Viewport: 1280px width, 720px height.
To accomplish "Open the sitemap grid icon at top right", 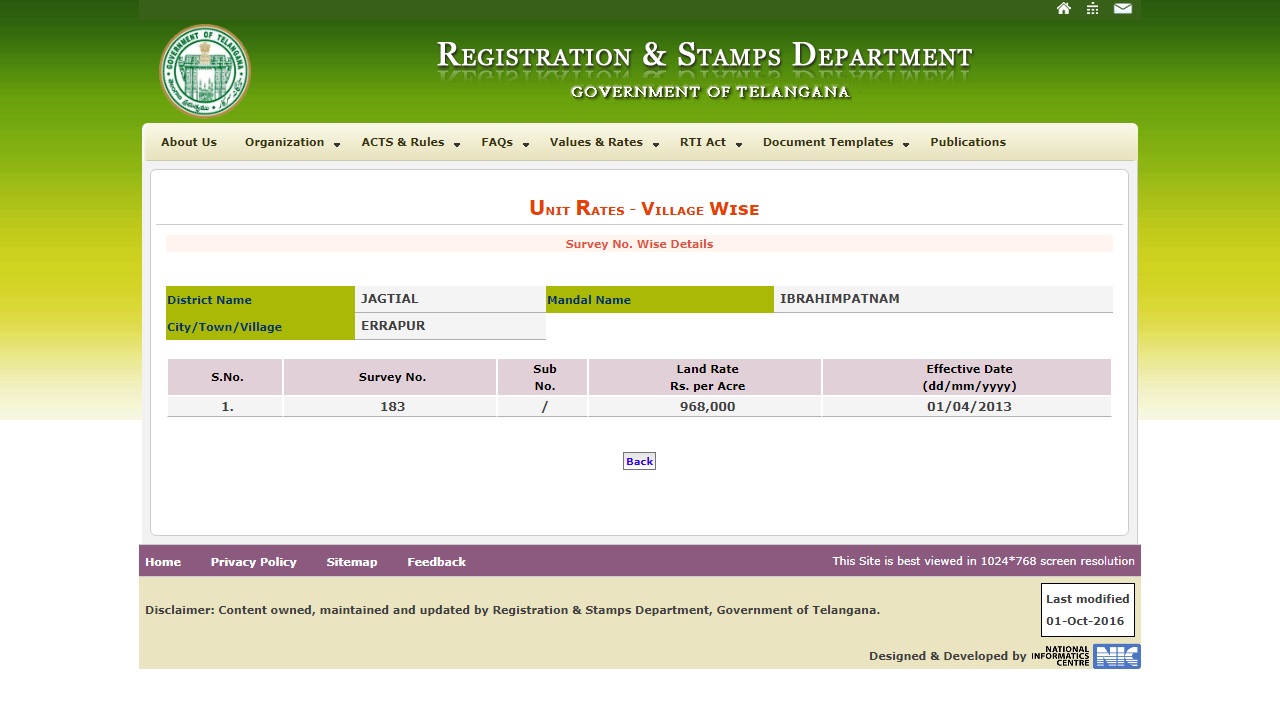I will (1092, 9).
